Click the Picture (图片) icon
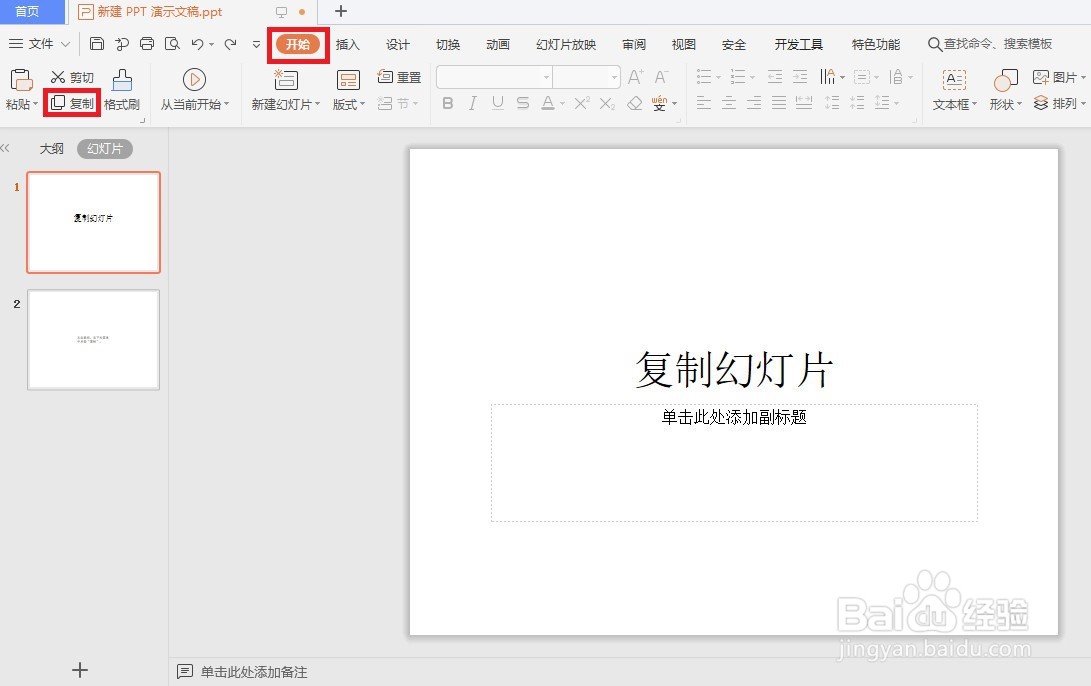Screen dimensions: 1091x686 [1041, 77]
